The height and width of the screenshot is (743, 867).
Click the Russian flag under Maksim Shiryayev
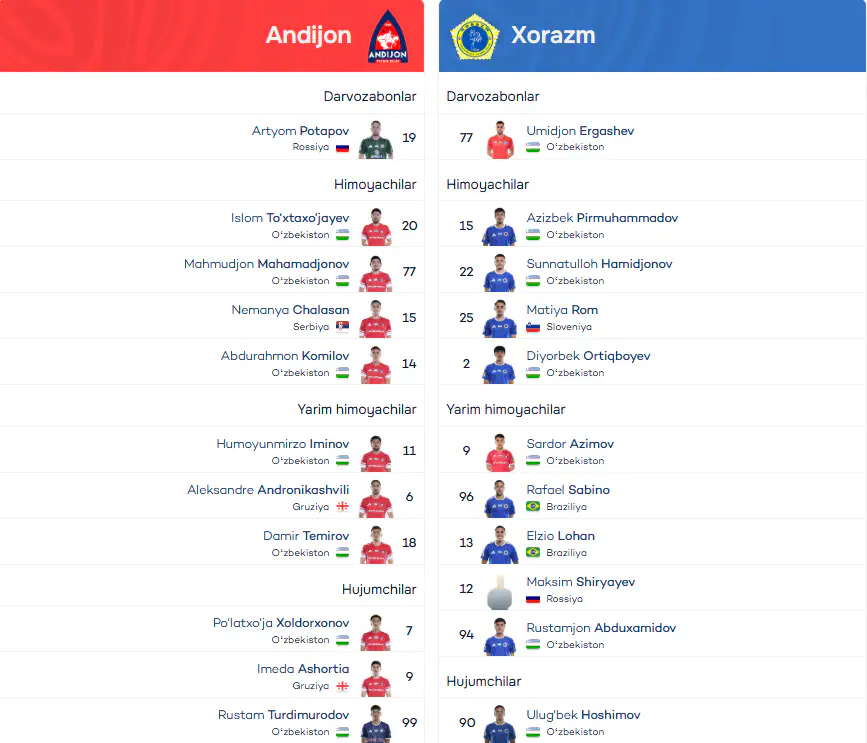[x=533, y=599]
